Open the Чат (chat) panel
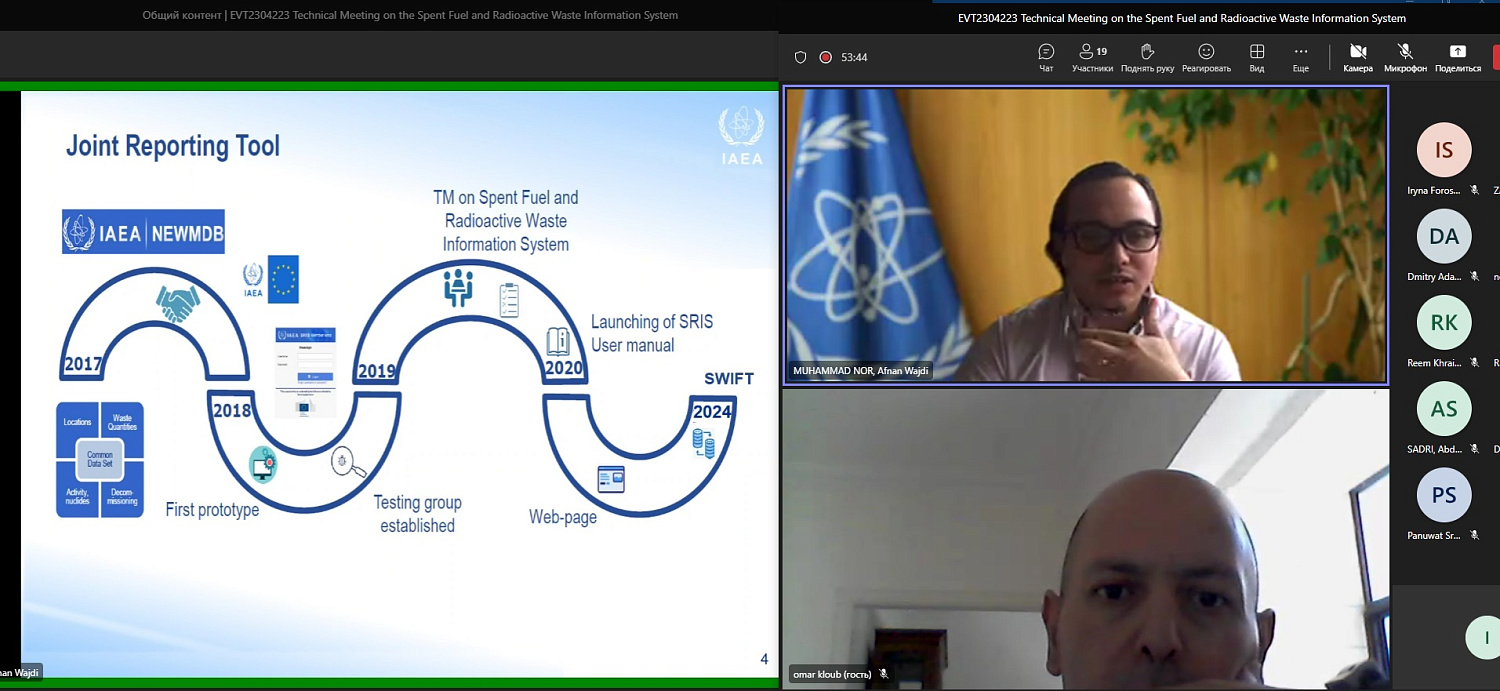Image resolution: width=1500 pixels, height=691 pixels. click(1046, 57)
